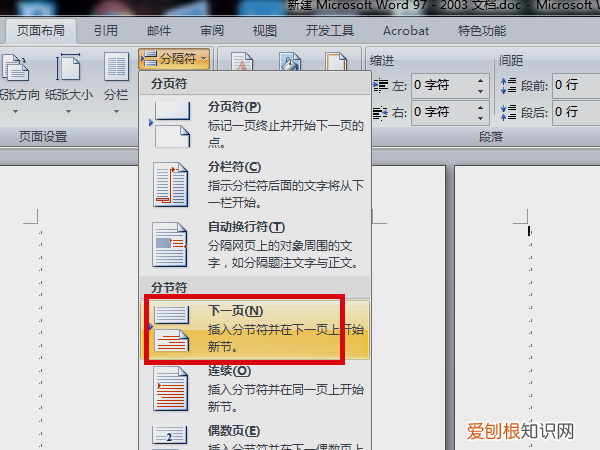Image resolution: width=600 pixels, height=450 pixels.
Task: Click the 间距 spacing label
Action: click(x=511, y=61)
